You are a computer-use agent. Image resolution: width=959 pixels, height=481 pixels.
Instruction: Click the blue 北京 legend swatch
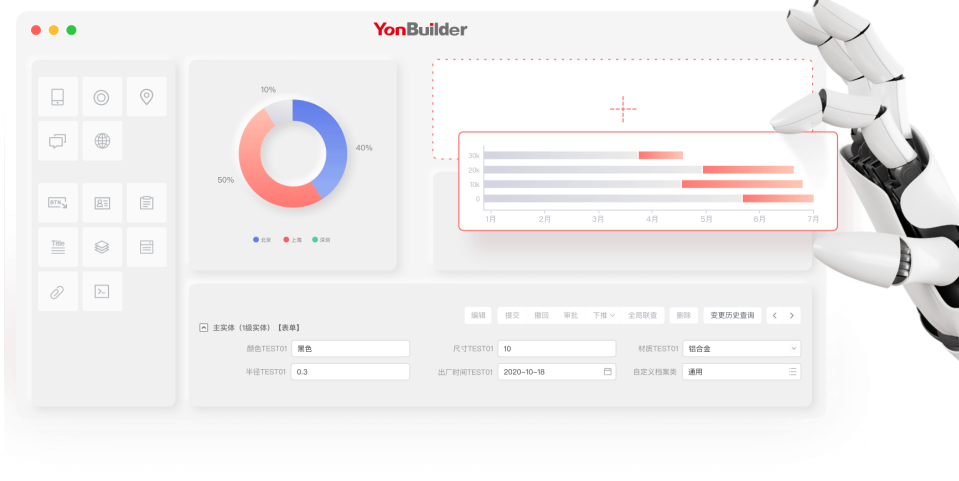point(256,240)
